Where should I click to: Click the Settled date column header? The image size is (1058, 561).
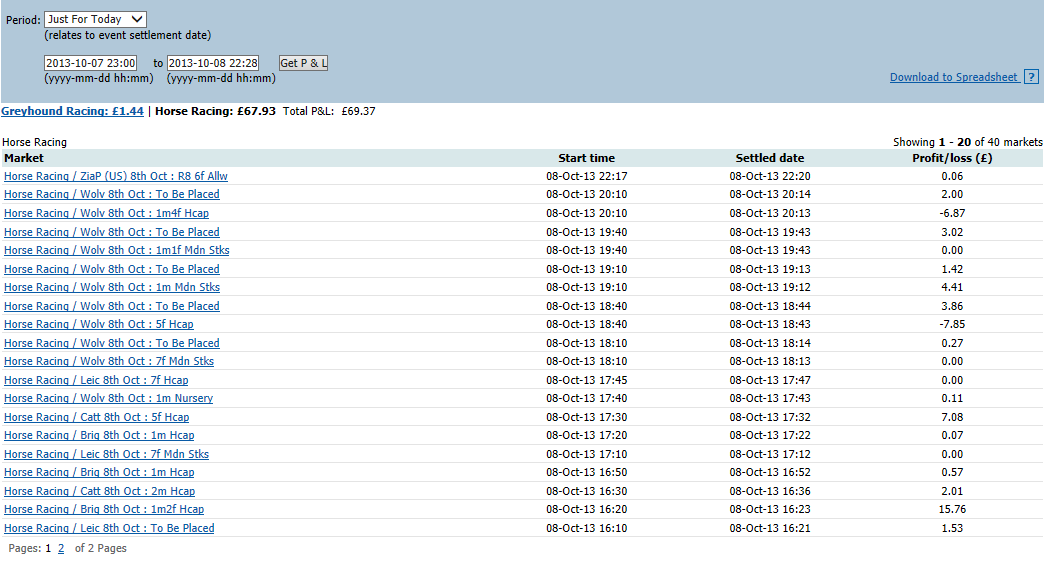point(770,159)
